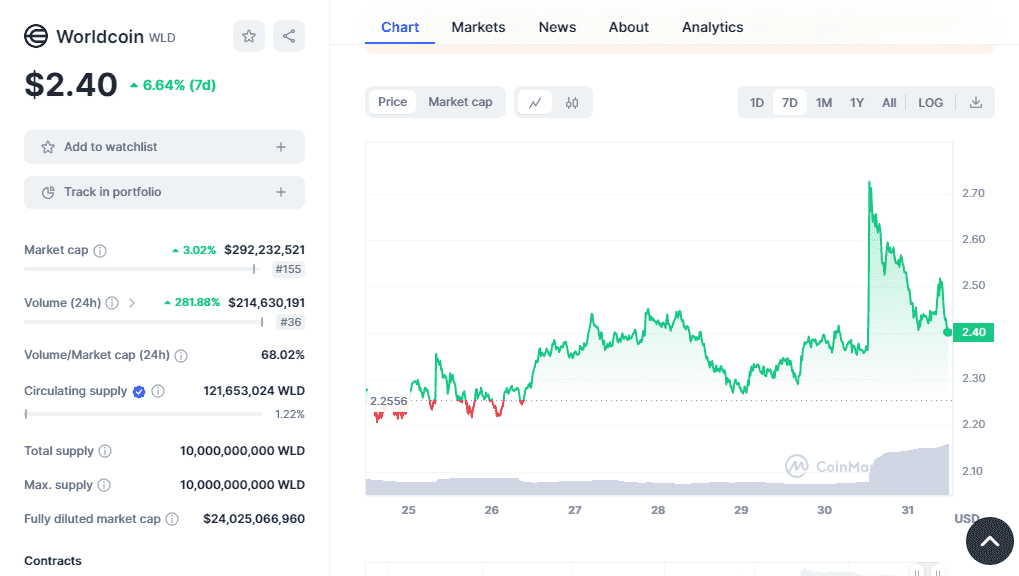Click Add to watchlist button

pos(164,147)
